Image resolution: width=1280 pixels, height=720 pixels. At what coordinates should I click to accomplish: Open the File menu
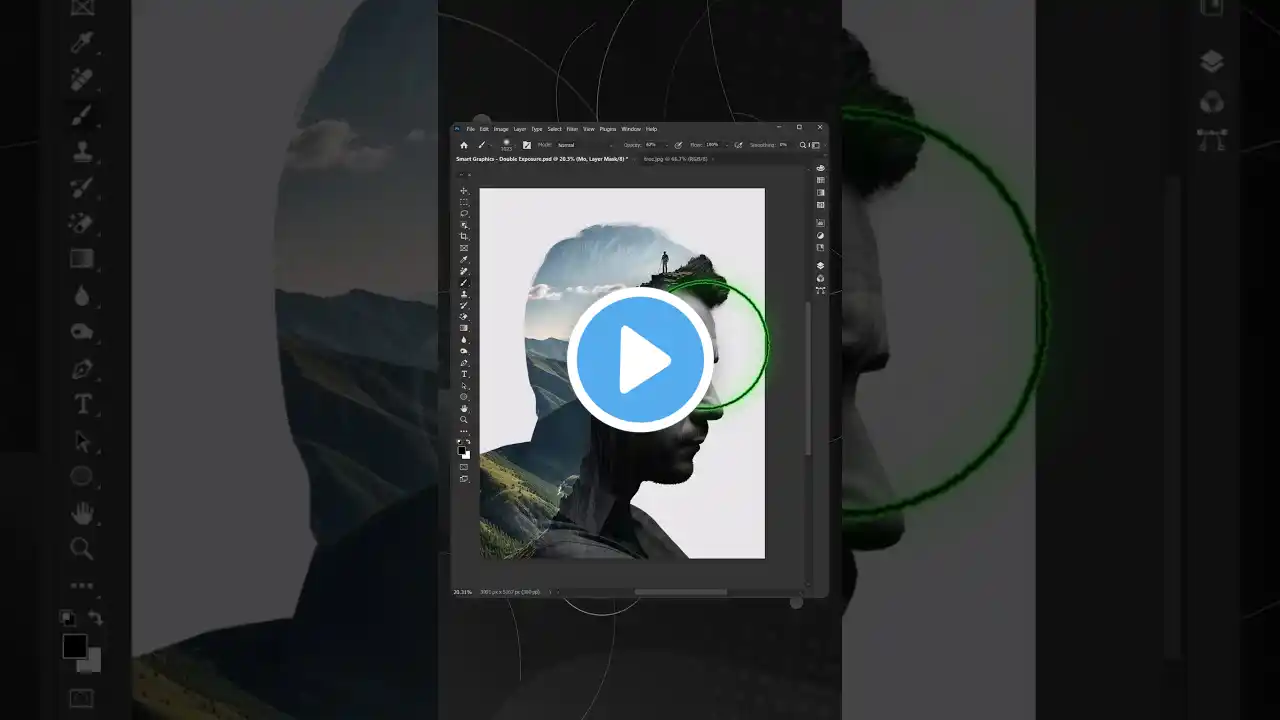(x=470, y=129)
